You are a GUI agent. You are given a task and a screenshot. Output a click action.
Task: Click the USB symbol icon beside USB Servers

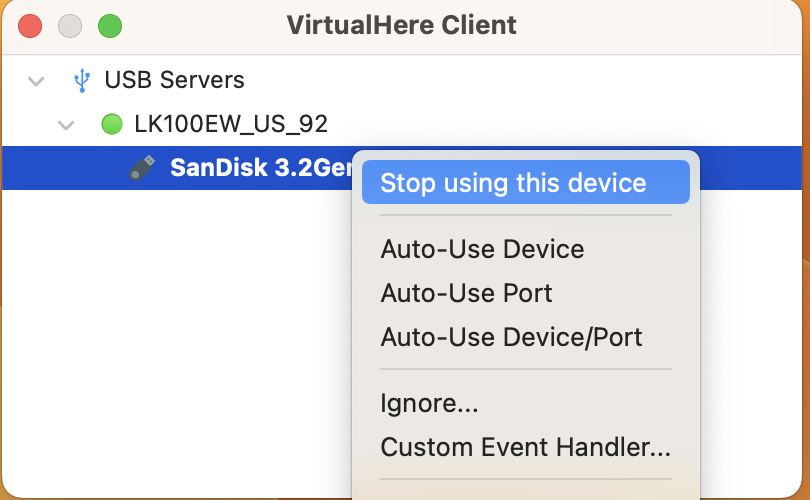pos(83,80)
